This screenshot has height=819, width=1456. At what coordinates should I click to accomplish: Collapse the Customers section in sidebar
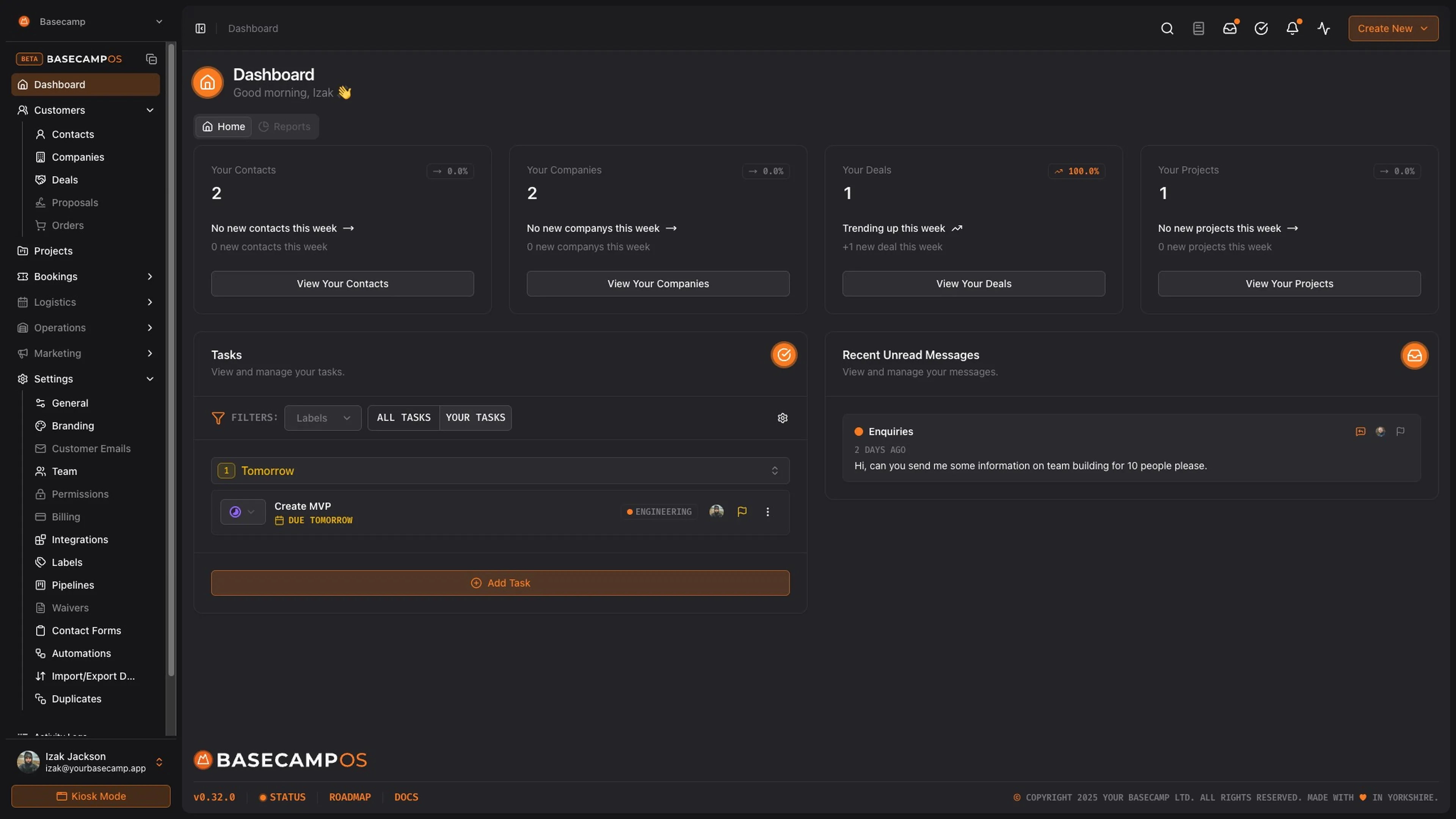tap(150, 110)
